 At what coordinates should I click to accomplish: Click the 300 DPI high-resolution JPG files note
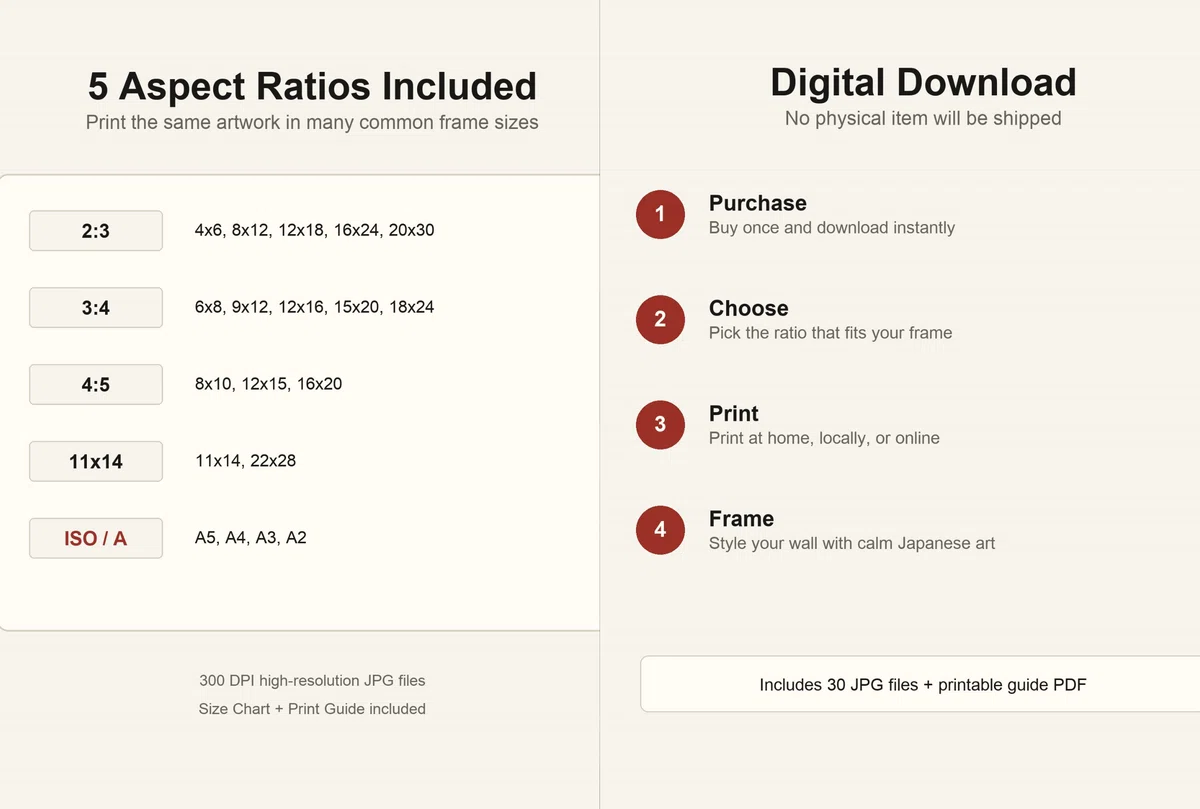(x=312, y=681)
